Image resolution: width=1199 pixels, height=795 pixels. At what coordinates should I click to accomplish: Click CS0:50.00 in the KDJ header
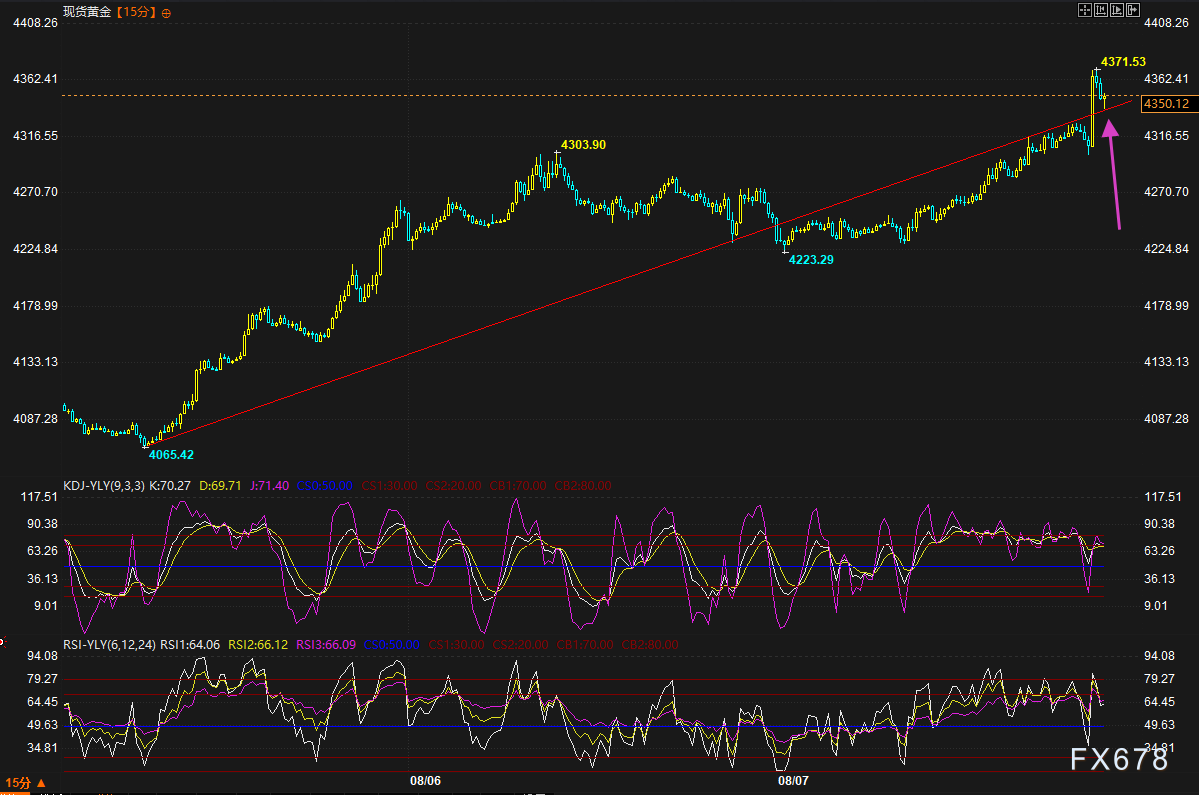[x=324, y=485]
